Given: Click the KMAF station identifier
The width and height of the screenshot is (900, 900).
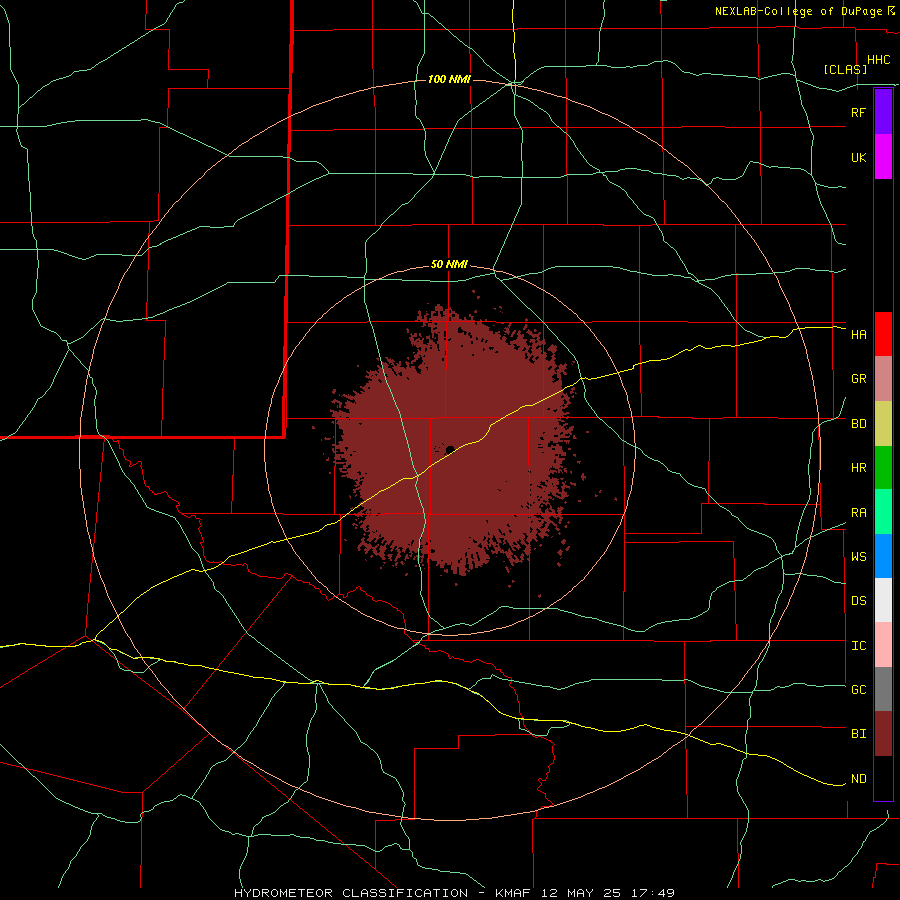Looking at the screenshot, I should click(514, 893).
